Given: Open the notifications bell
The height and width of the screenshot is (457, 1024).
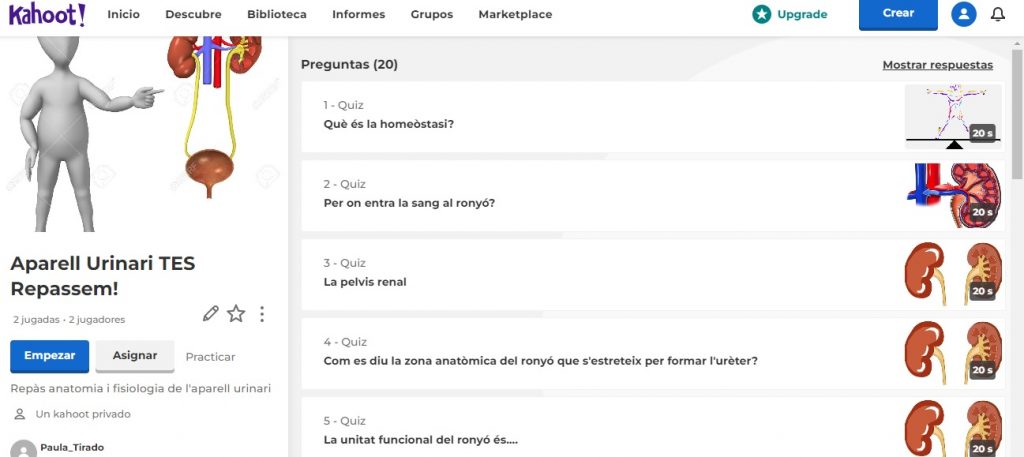Looking at the screenshot, I should (x=997, y=15).
